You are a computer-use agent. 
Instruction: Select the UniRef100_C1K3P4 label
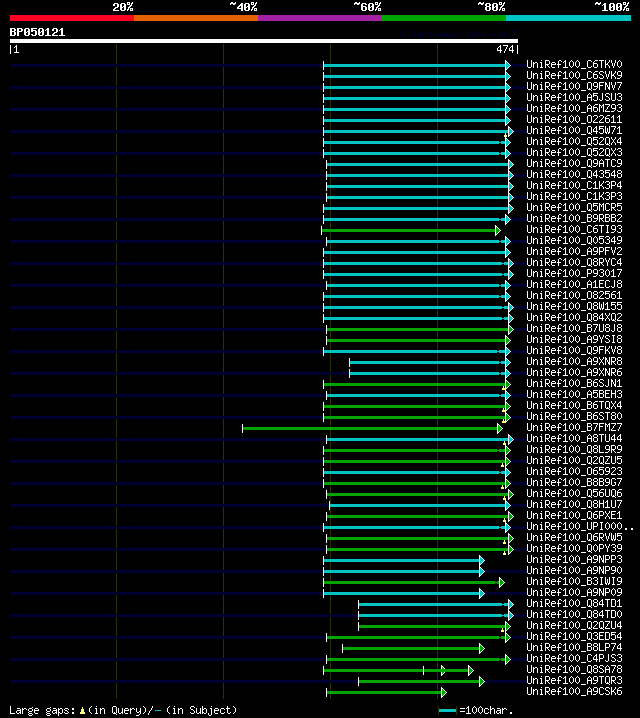574,185
